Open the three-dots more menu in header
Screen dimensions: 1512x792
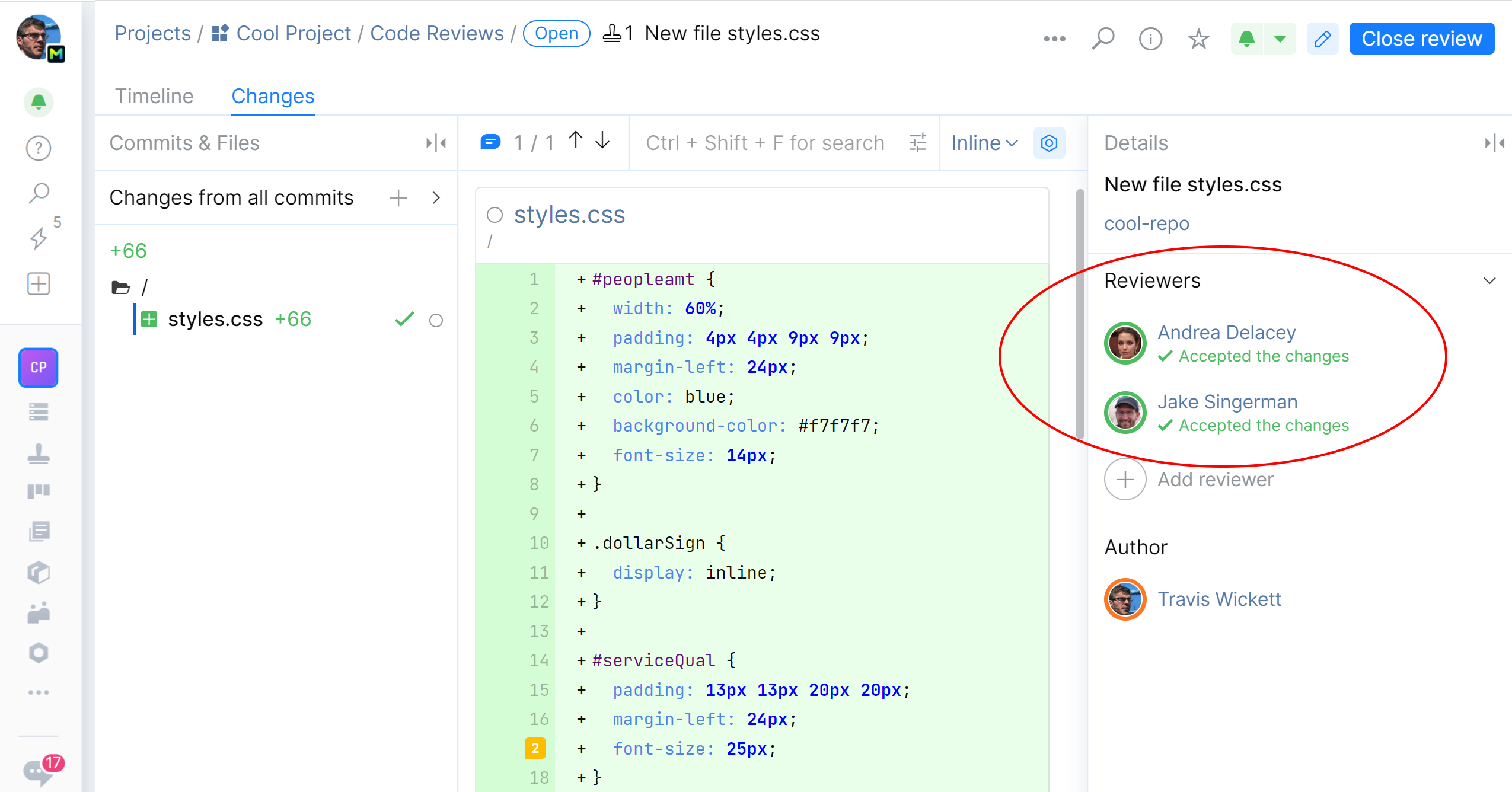(1054, 39)
